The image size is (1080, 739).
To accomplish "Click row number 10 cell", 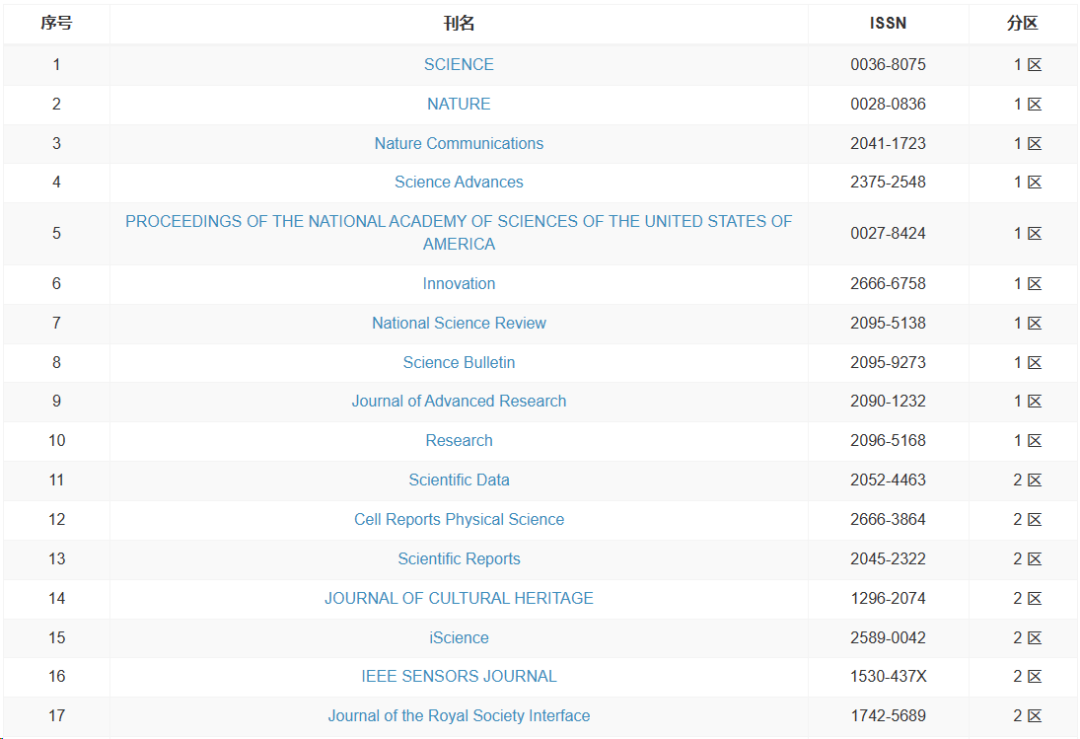I will [56, 440].
